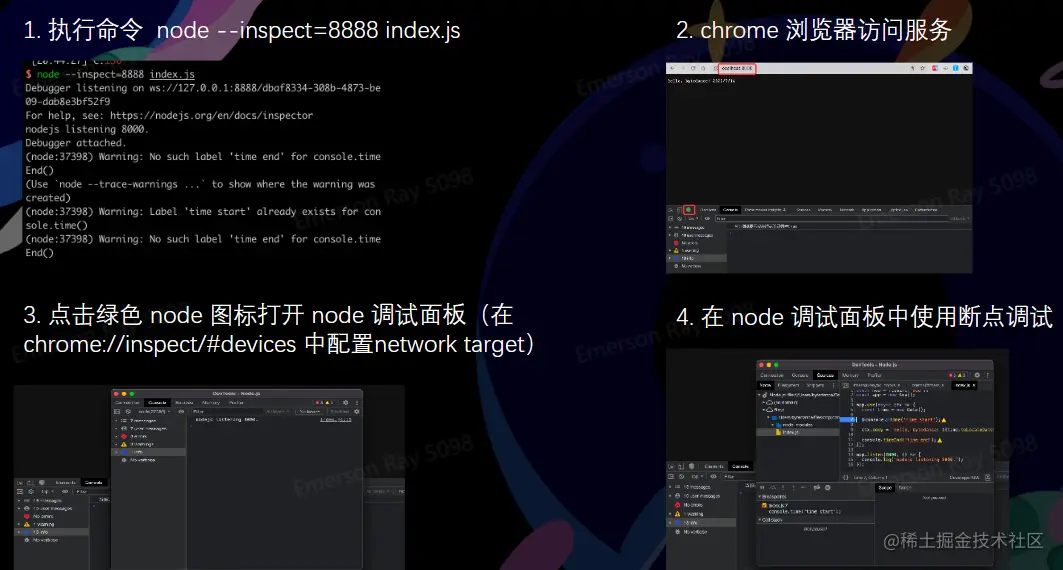Screen dimensions: 1063x570
Task: Open Scope tab in step 4 debugger pane
Action: pyautogui.click(x=885, y=488)
